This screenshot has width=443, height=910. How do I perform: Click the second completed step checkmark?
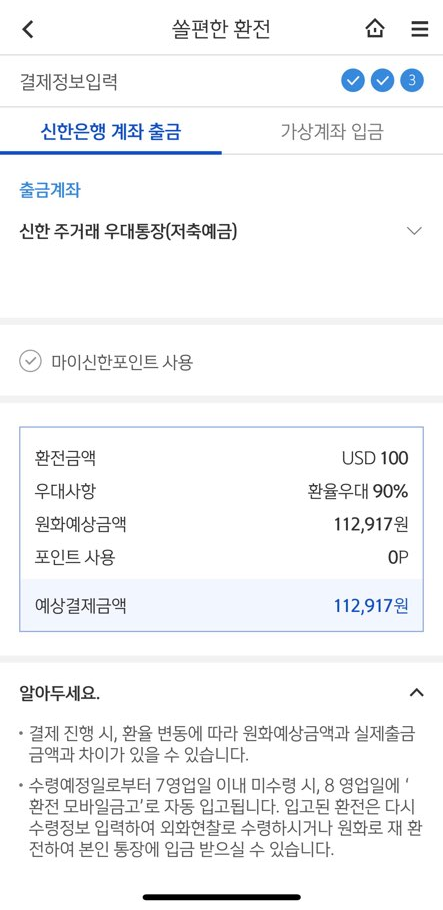pos(383,81)
